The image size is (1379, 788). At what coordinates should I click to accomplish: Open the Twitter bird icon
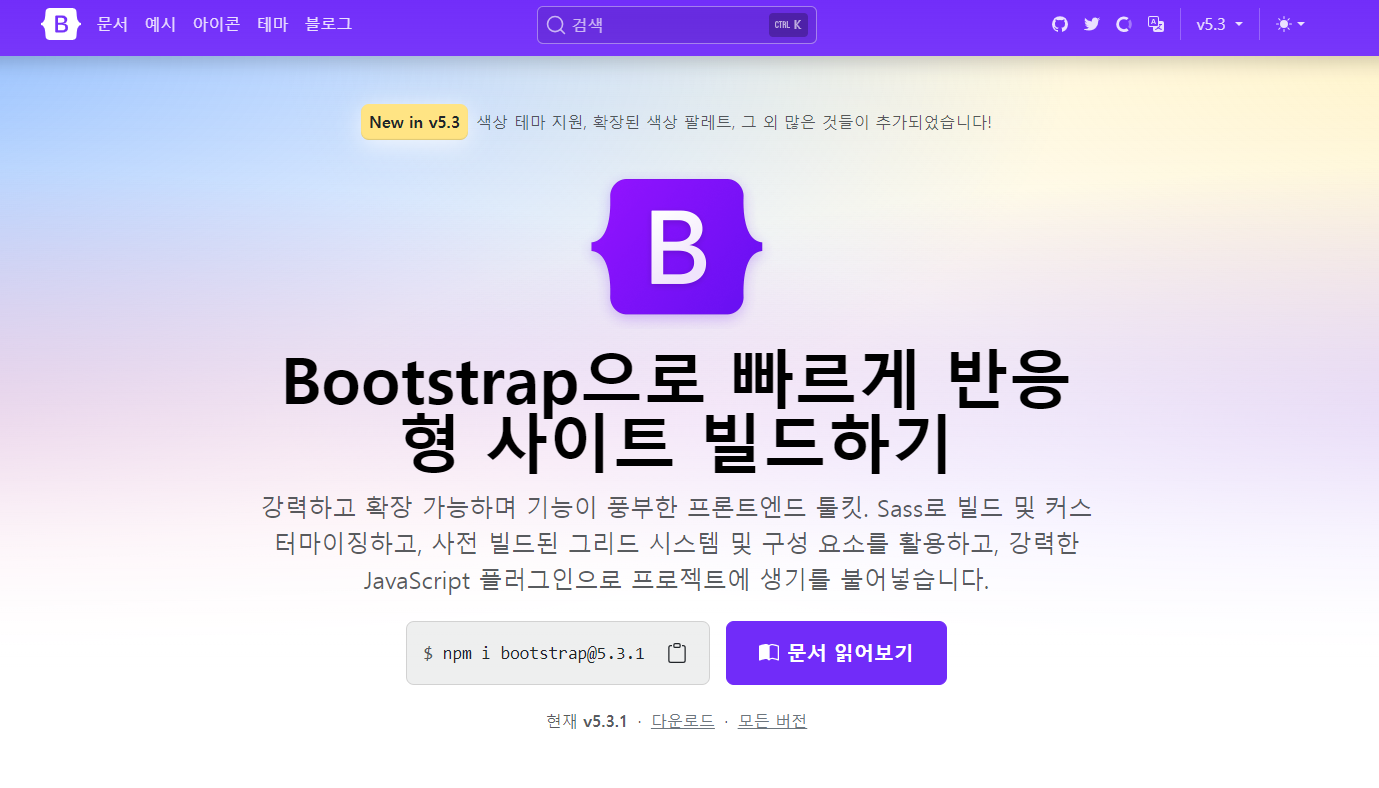(1092, 24)
